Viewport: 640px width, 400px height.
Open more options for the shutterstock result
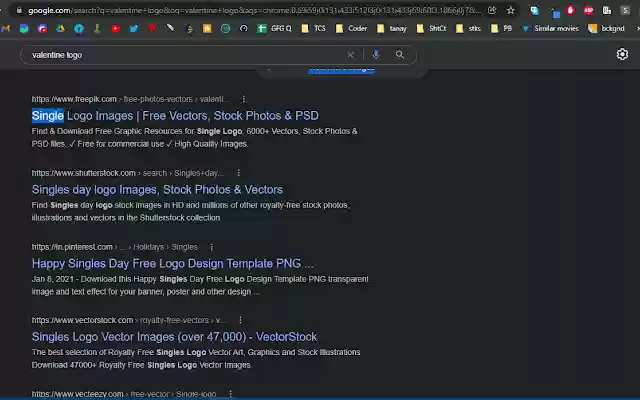[238, 173]
